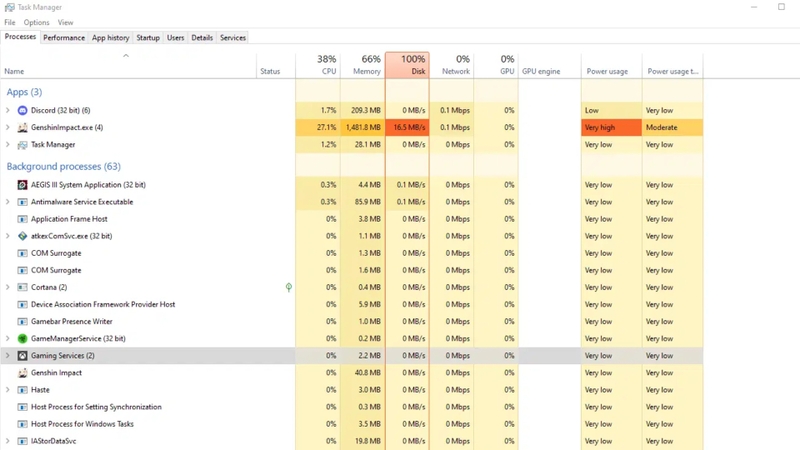Expand the GenshinImpact.exe process group

(x=8, y=128)
